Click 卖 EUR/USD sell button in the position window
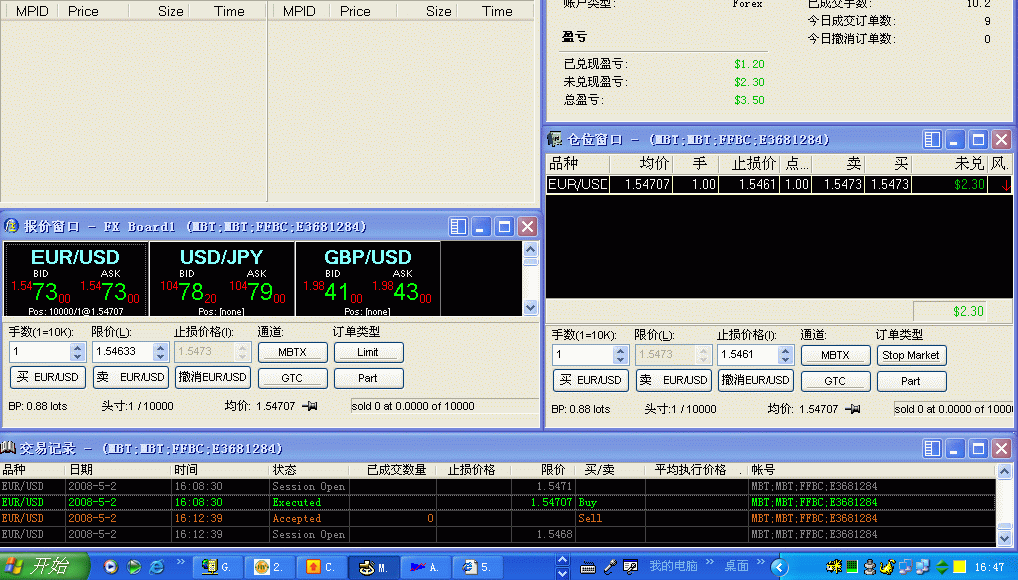Viewport: 1018px width, 580px height. [673, 381]
